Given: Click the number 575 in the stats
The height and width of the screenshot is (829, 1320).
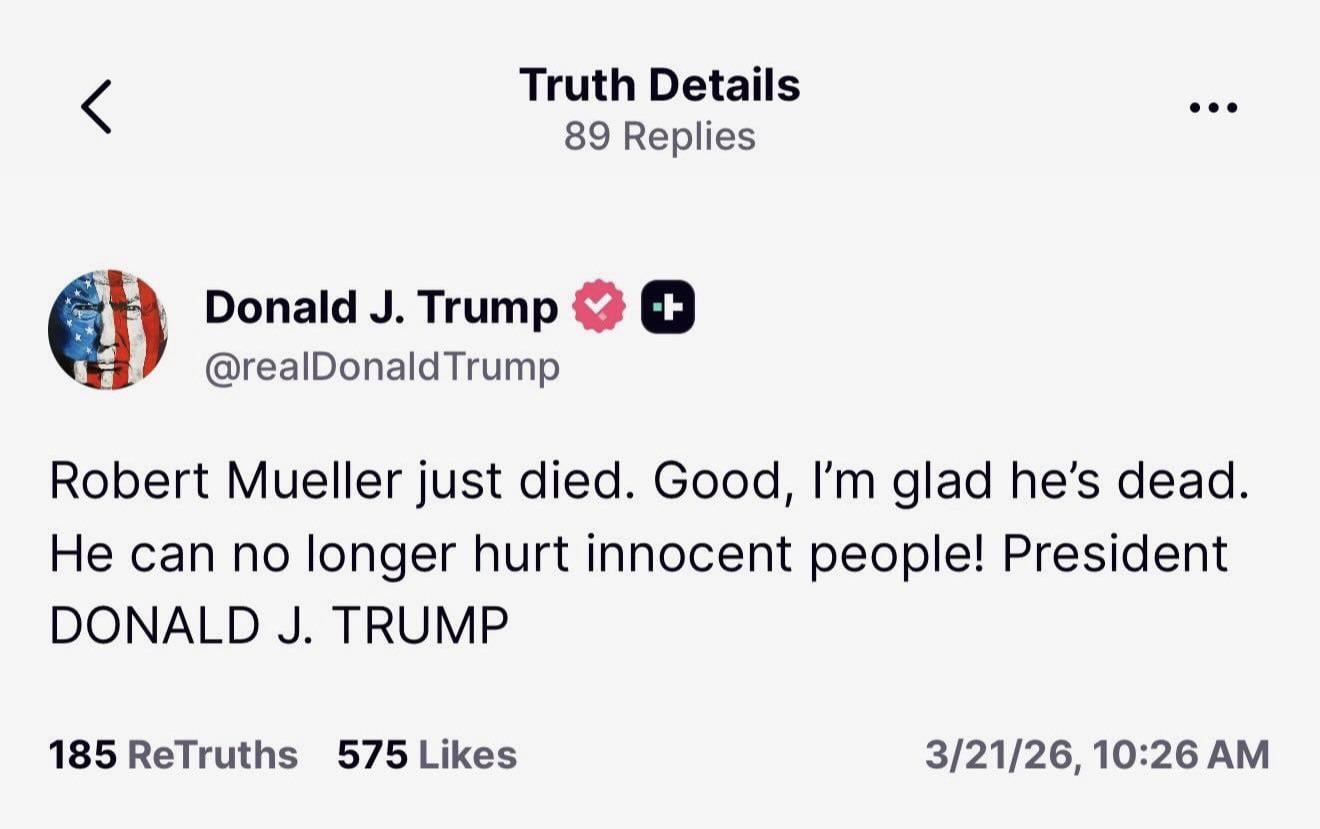Looking at the screenshot, I should click(x=372, y=754).
